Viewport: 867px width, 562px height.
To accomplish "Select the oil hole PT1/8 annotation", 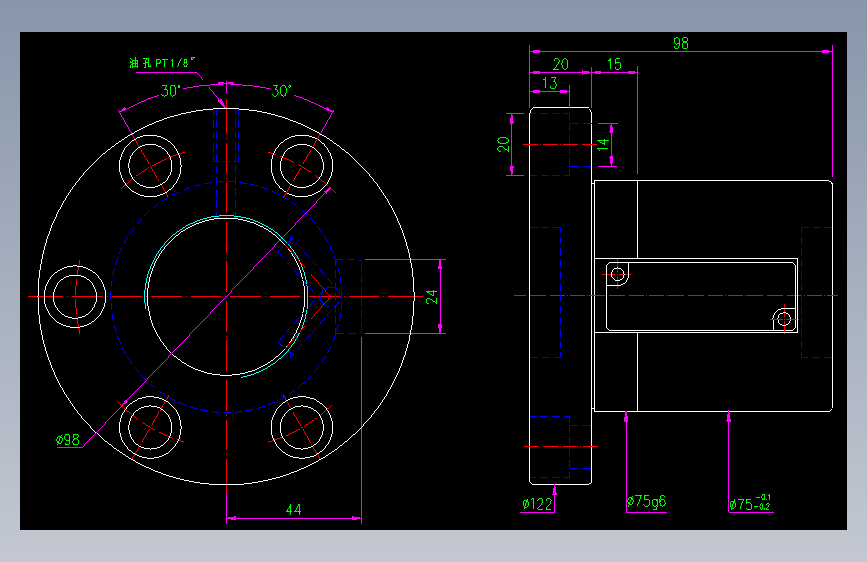I will pyautogui.click(x=163, y=63).
